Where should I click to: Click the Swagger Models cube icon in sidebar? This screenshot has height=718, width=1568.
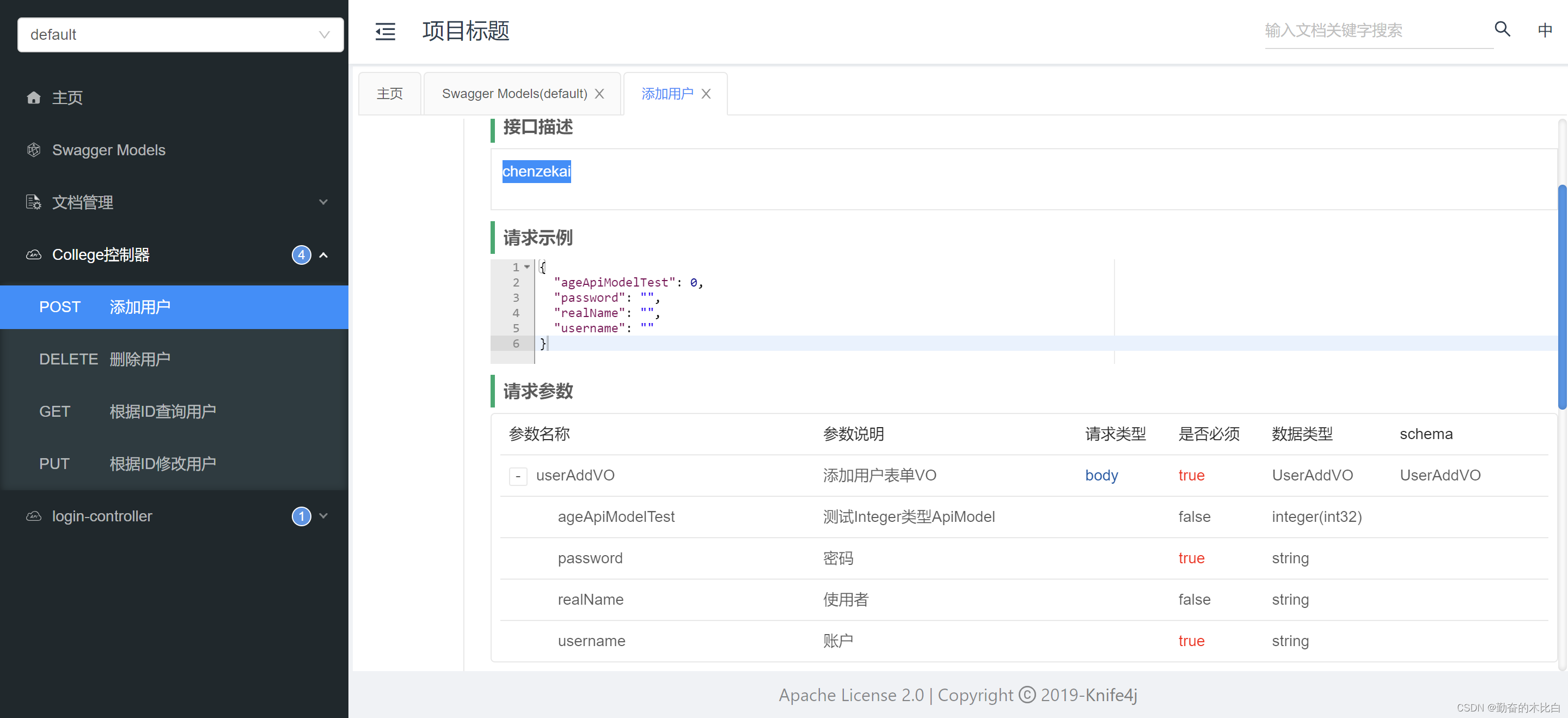point(33,150)
